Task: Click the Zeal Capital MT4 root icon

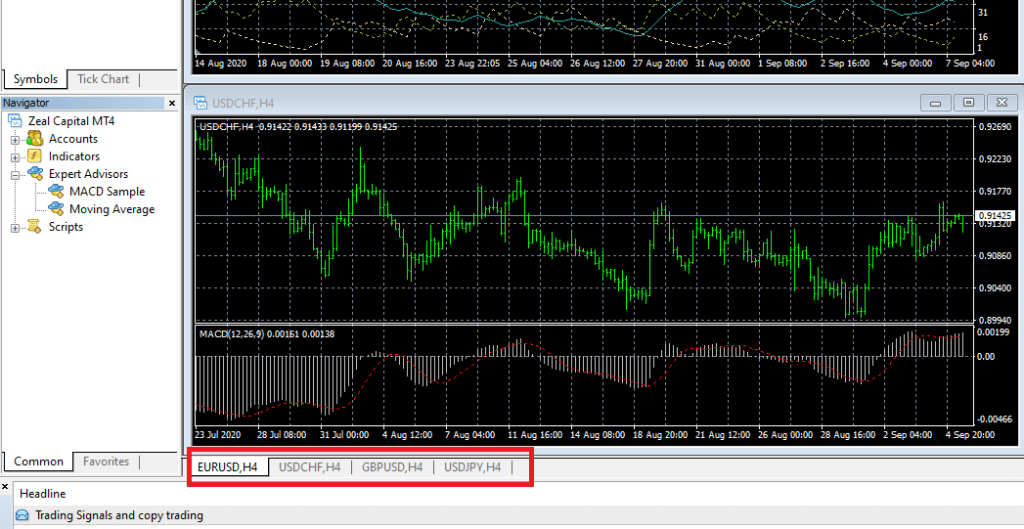Action: tap(15, 121)
